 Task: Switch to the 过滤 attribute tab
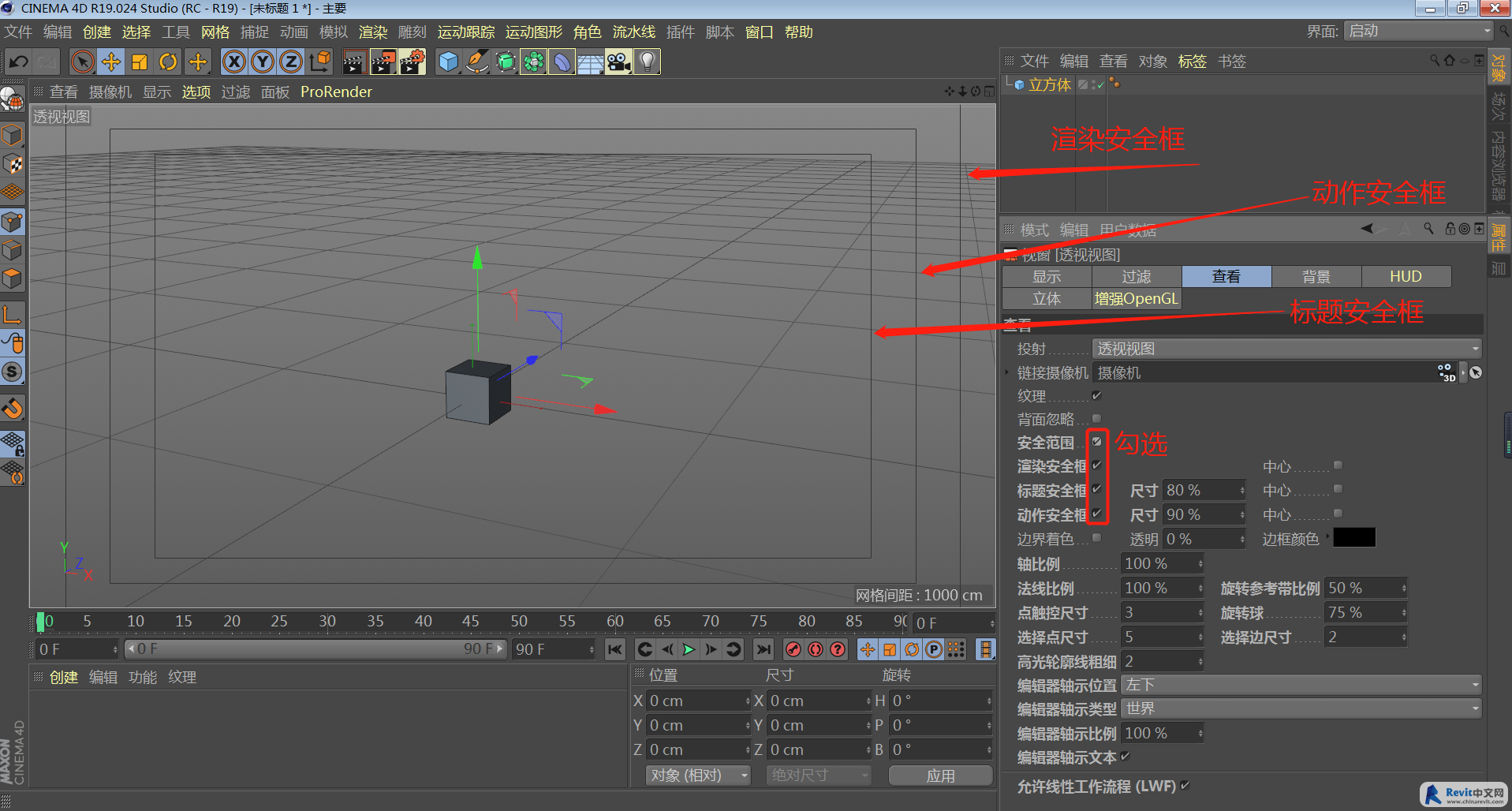click(1137, 277)
